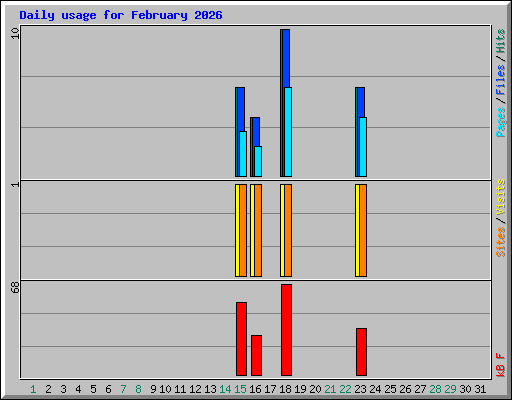Select the orange sites bar on day 18

point(288,230)
